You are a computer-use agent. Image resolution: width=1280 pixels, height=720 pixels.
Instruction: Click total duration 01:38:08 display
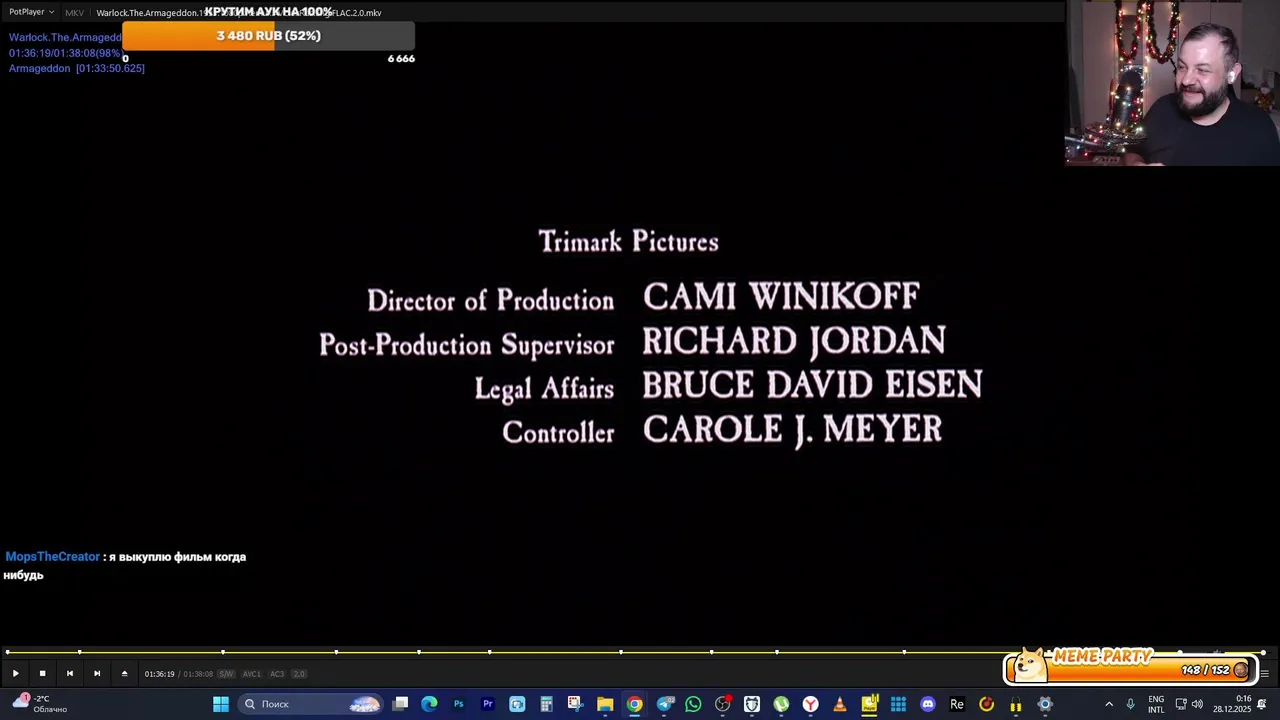pos(198,674)
